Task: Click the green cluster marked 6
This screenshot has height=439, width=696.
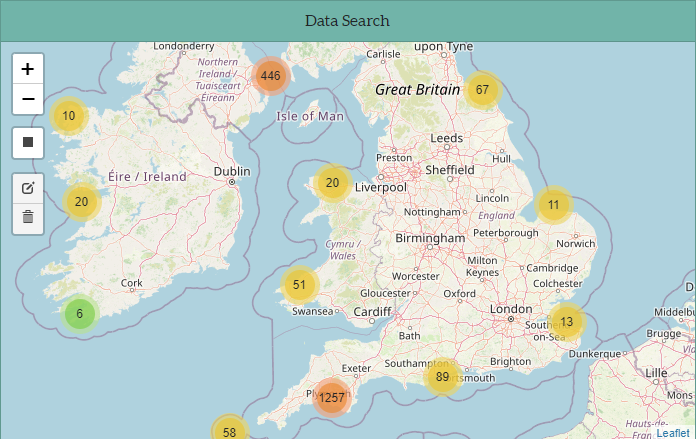Action: 80,314
